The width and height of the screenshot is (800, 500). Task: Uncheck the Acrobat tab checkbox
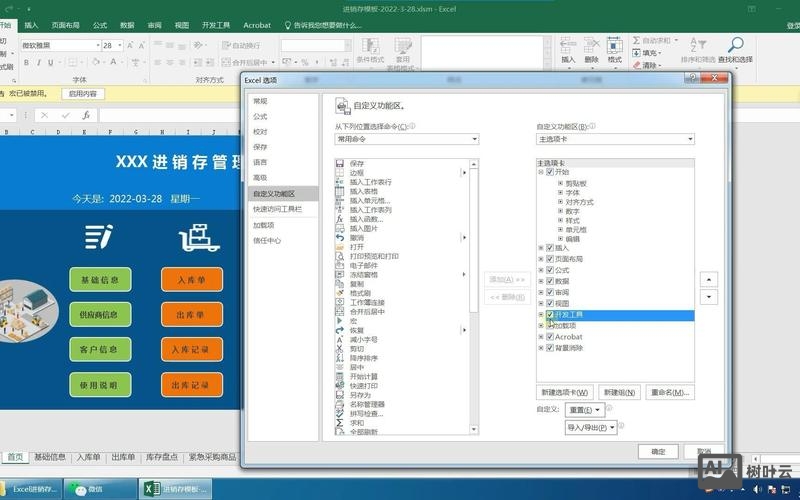pos(550,337)
